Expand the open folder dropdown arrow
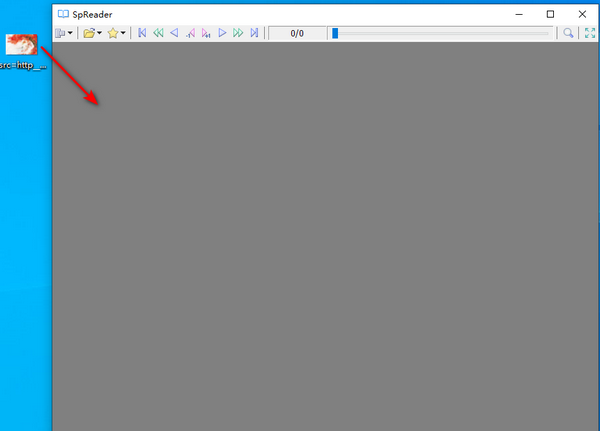 tap(100, 33)
